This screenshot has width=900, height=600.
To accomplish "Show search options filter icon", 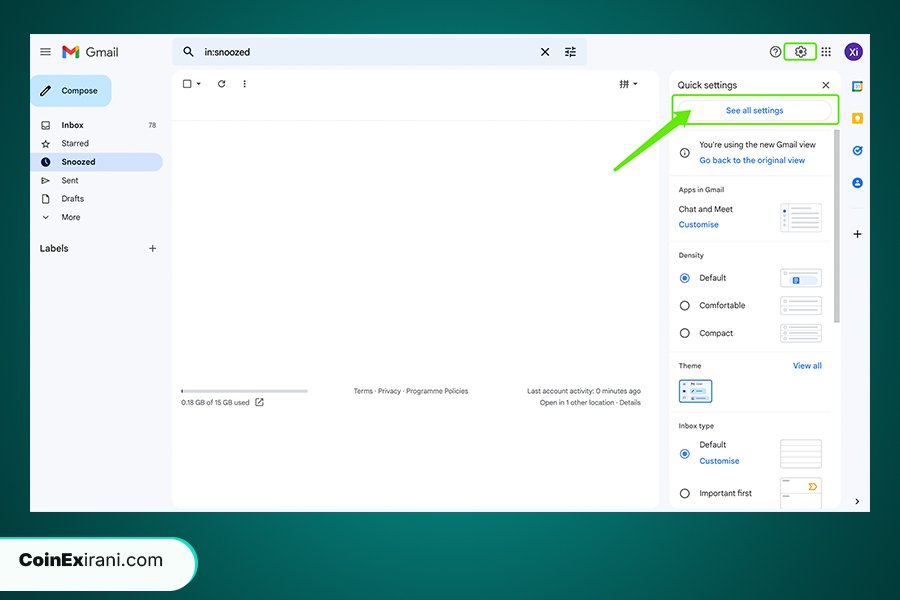I will pyautogui.click(x=570, y=52).
